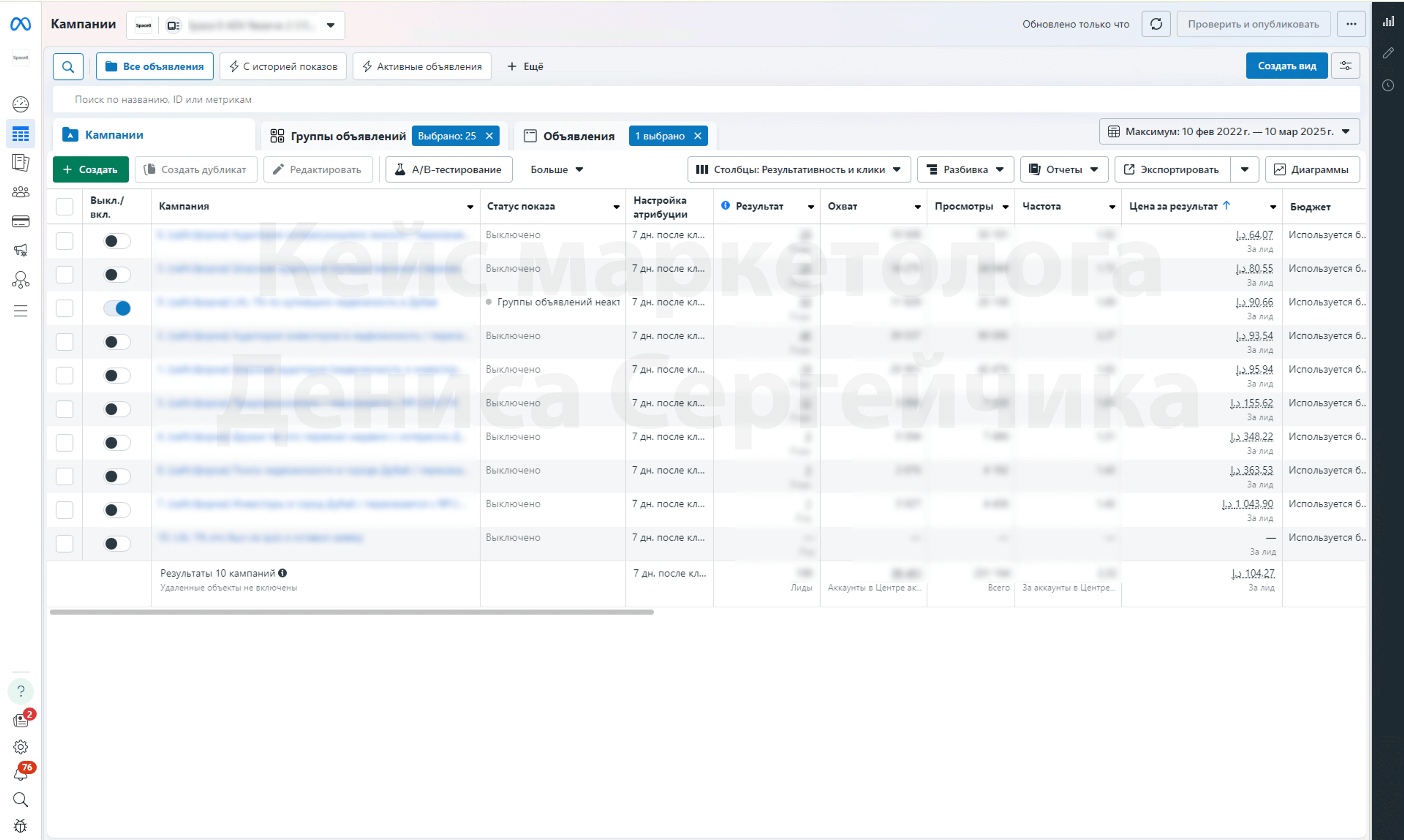Click the sidebar magnifier search icon

click(x=20, y=799)
